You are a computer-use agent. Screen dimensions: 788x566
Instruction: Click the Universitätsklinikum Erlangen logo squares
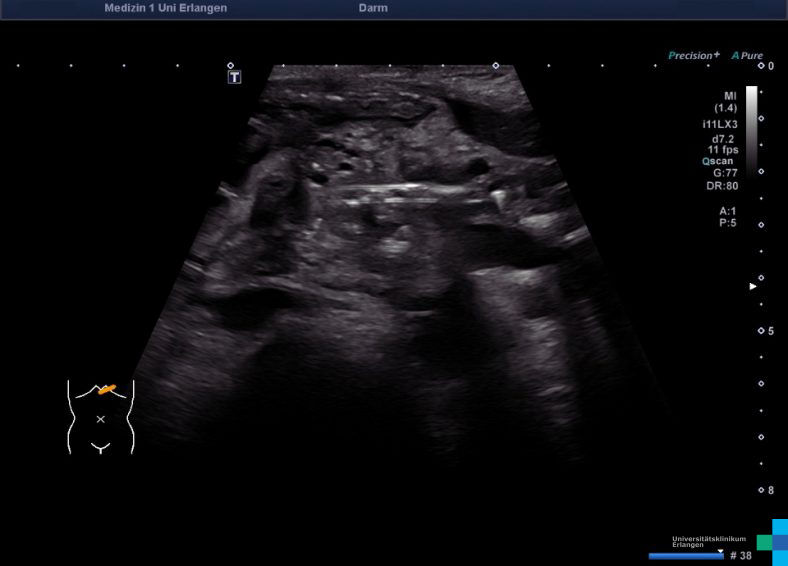click(x=772, y=541)
